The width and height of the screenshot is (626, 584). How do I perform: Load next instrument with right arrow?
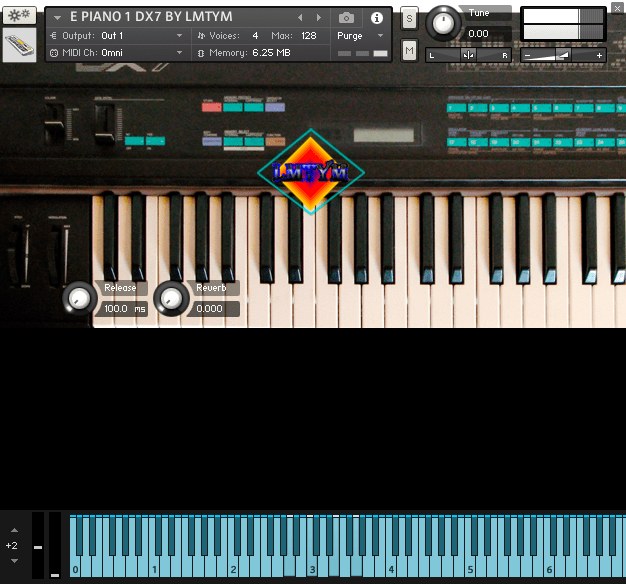coord(319,18)
